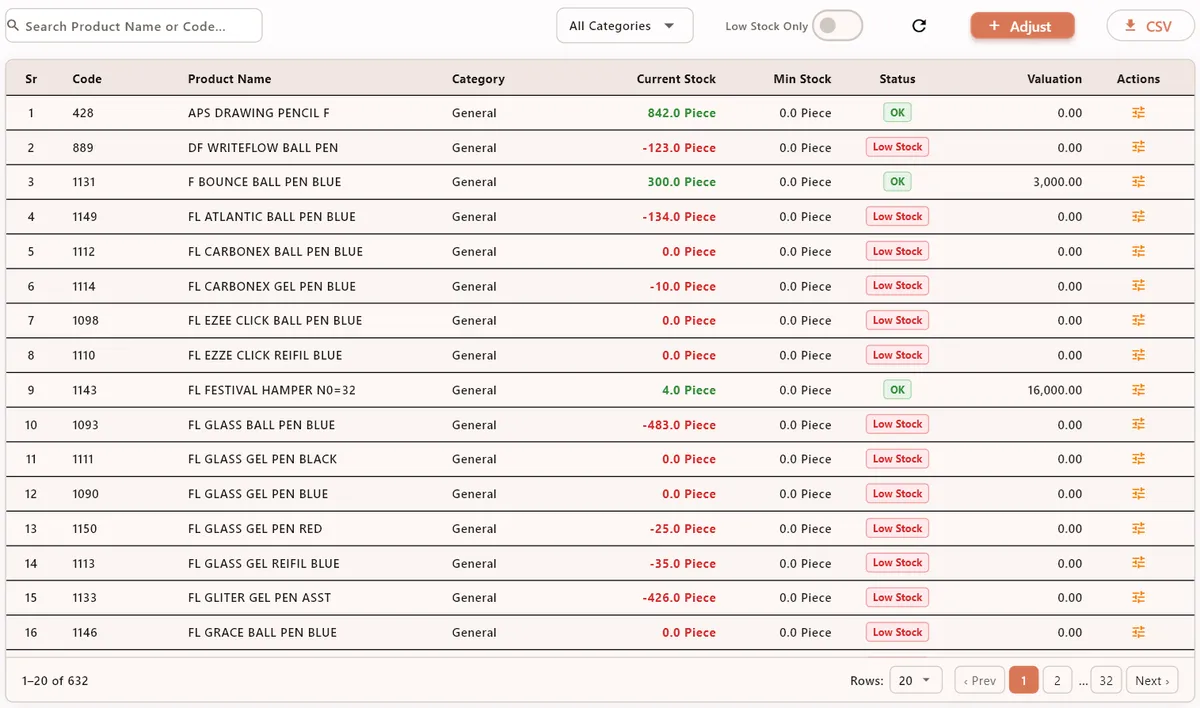Viewport: 1200px width, 708px height.
Task: Click the adjust icon for FL GLITER GEL PEN ASST
Action: click(1138, 597)
